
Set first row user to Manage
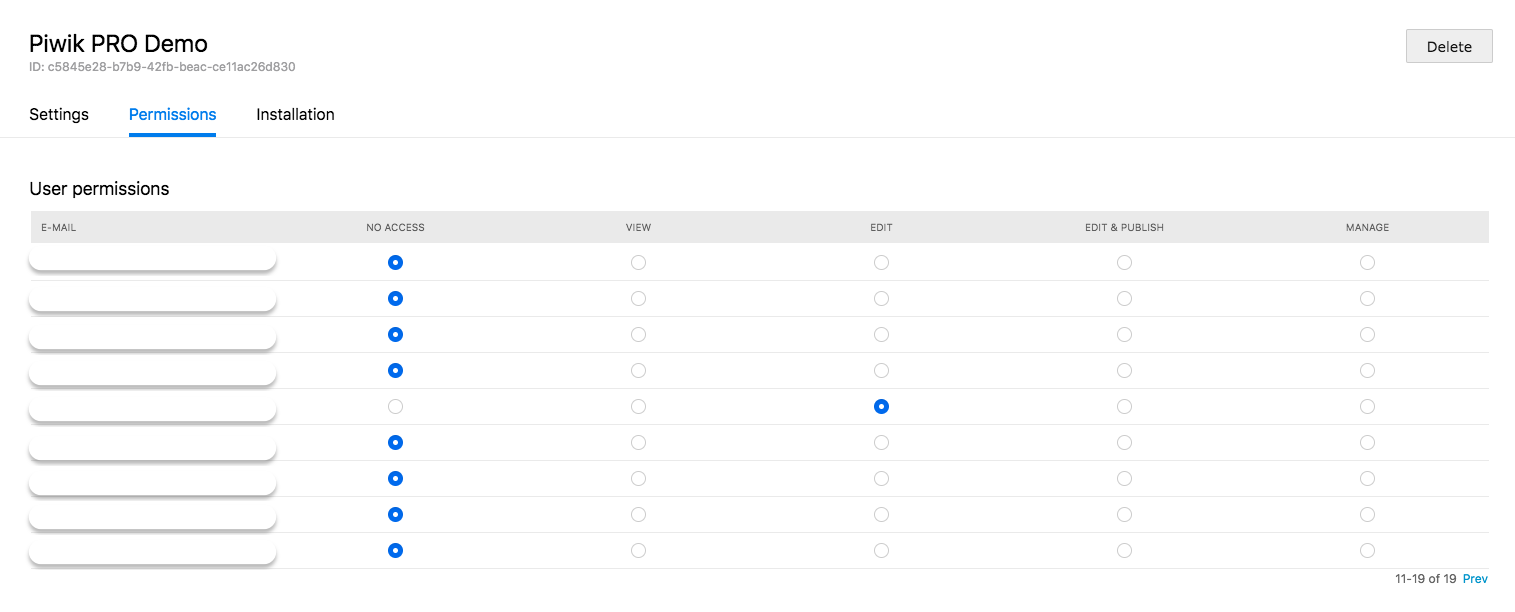1367,262
